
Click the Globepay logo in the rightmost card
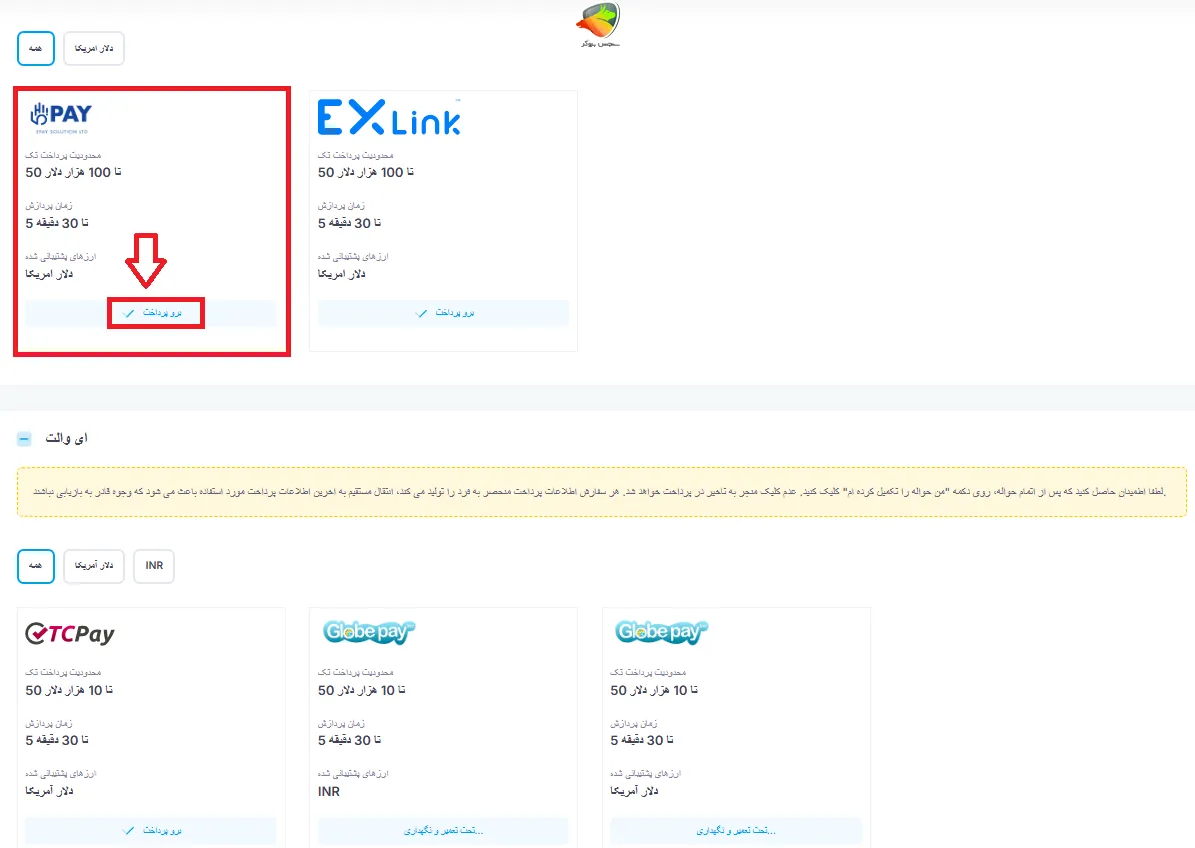[x=661, y=632]
